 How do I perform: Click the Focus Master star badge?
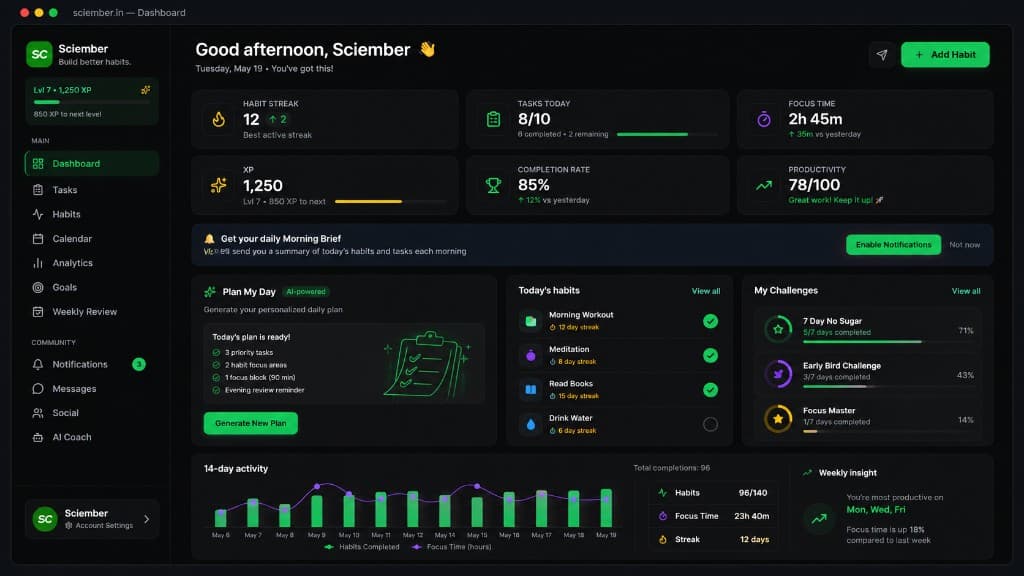(778, 419)
